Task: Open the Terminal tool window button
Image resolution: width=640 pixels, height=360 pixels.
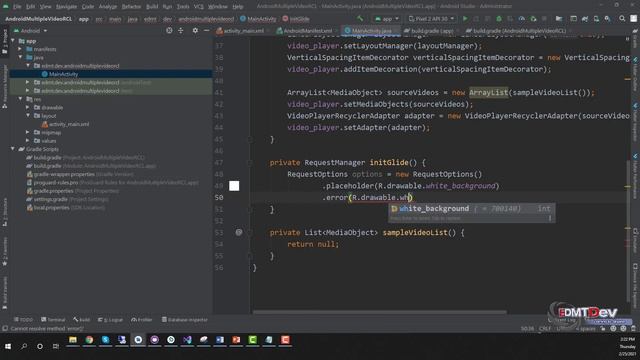Action: click(x=53, y=320)
